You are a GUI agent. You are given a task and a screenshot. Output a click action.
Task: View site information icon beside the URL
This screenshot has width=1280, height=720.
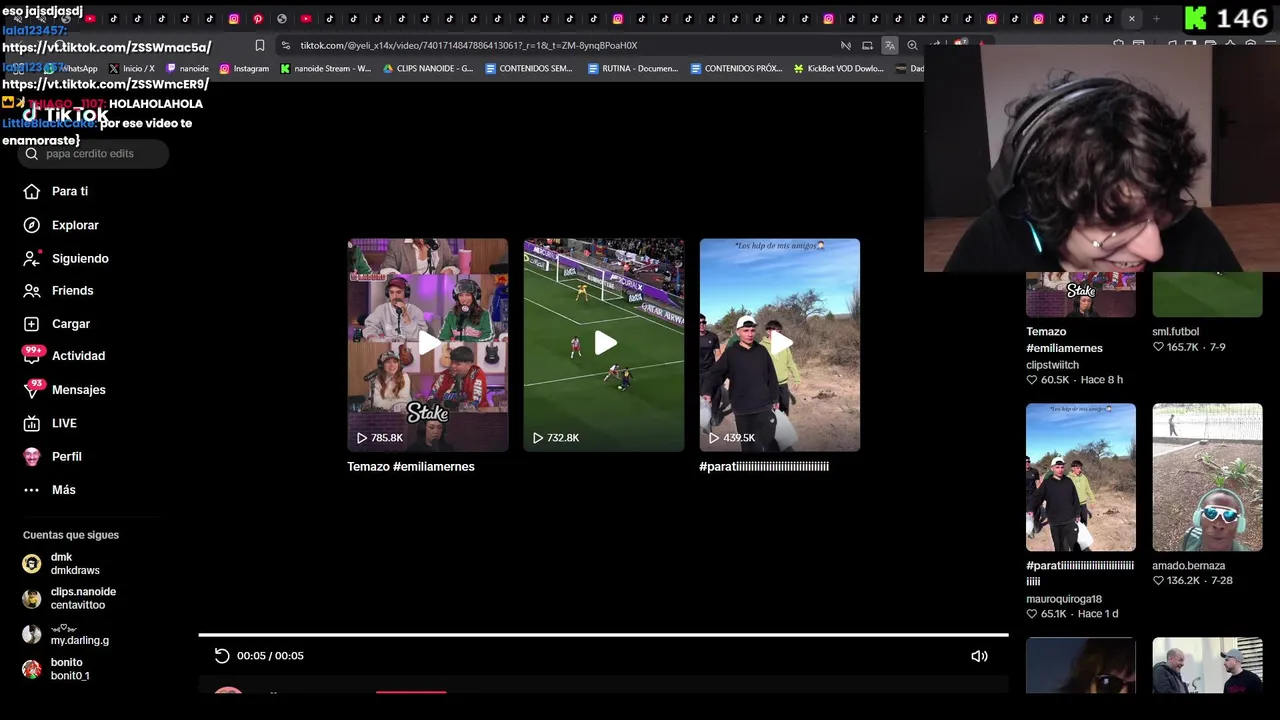[285, 45]
